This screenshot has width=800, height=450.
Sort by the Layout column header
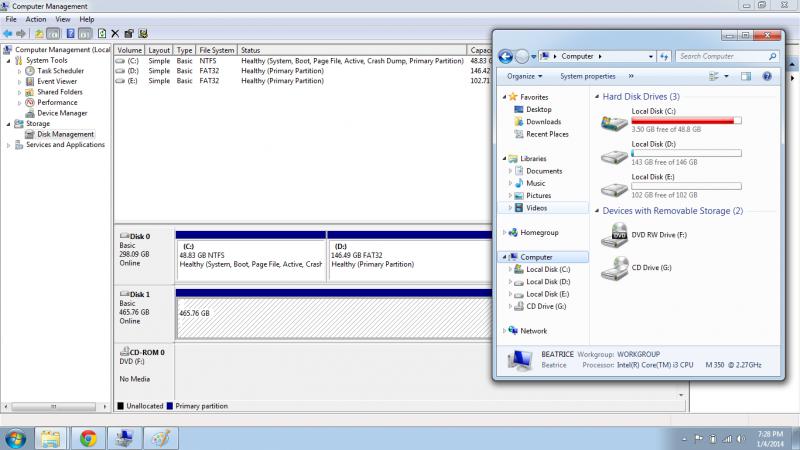[159, 50]
